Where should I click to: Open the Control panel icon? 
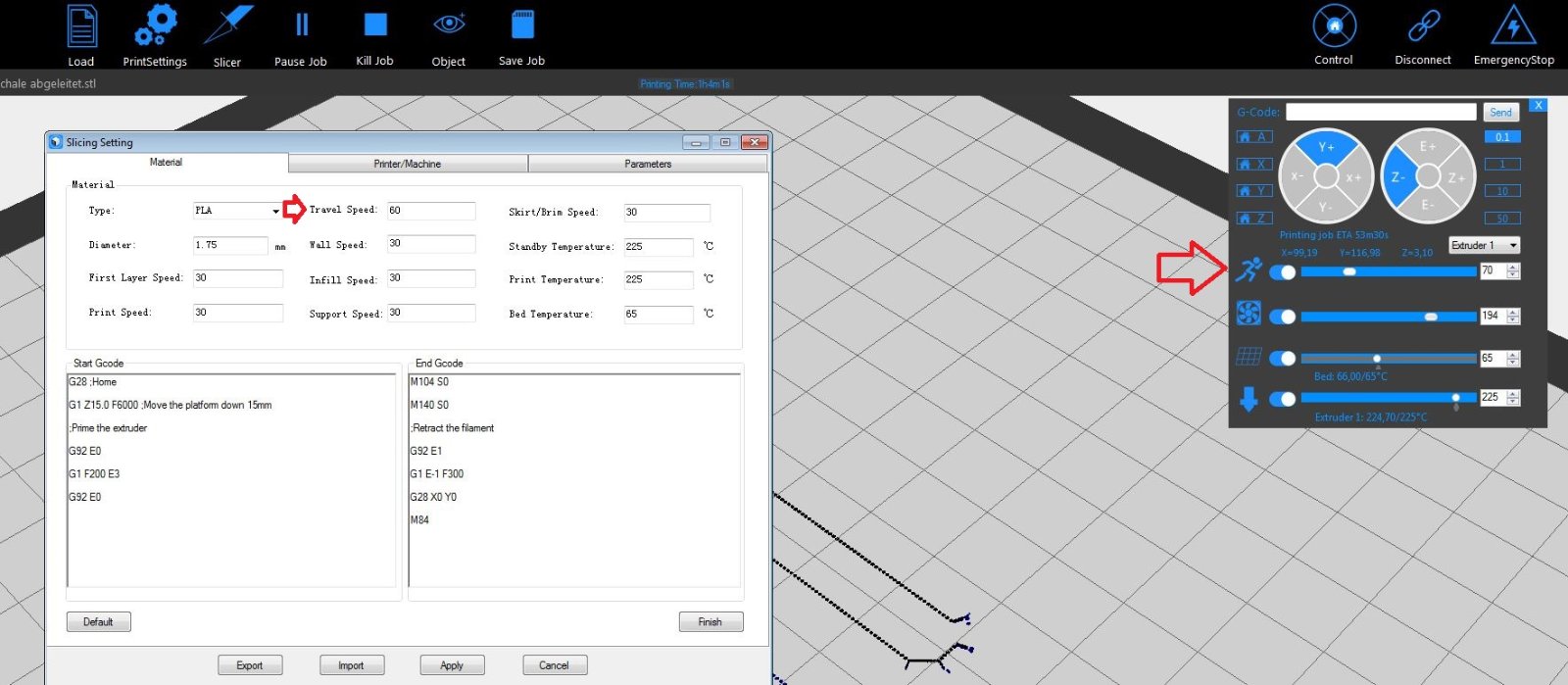click(1334, 26)
